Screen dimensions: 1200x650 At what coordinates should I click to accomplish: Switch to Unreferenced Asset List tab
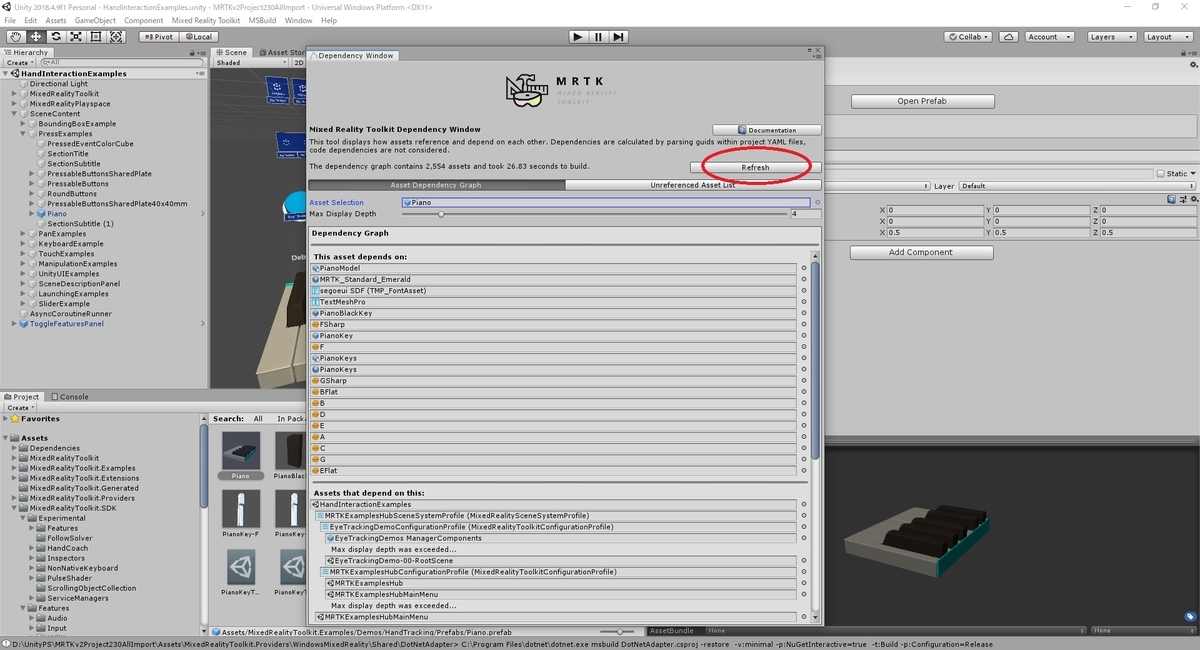[x=693, y=185]
